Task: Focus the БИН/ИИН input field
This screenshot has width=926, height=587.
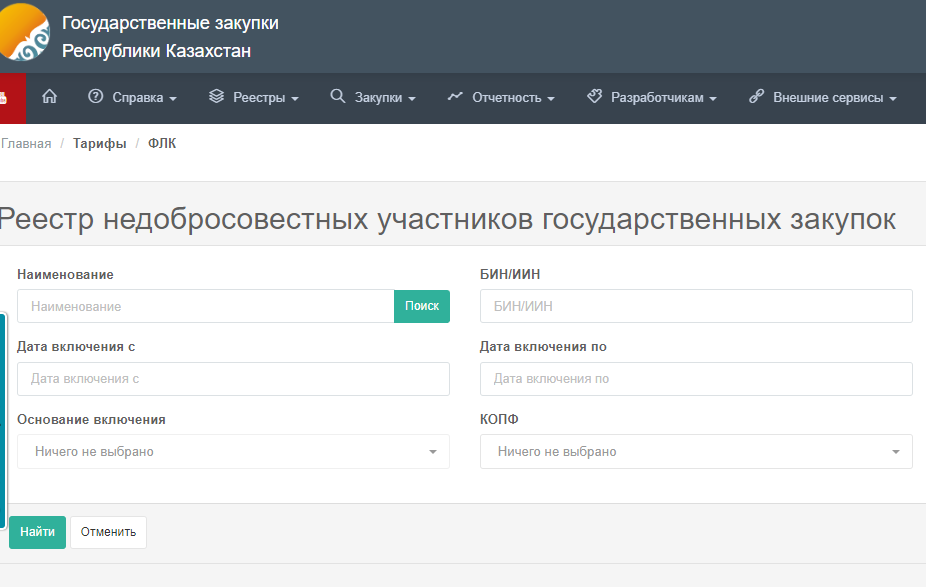Action: [x=696, y=307]
